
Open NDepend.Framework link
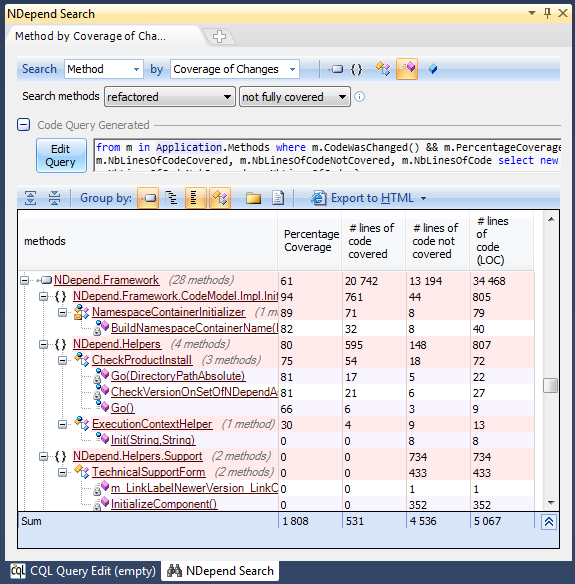coord(107,280)
